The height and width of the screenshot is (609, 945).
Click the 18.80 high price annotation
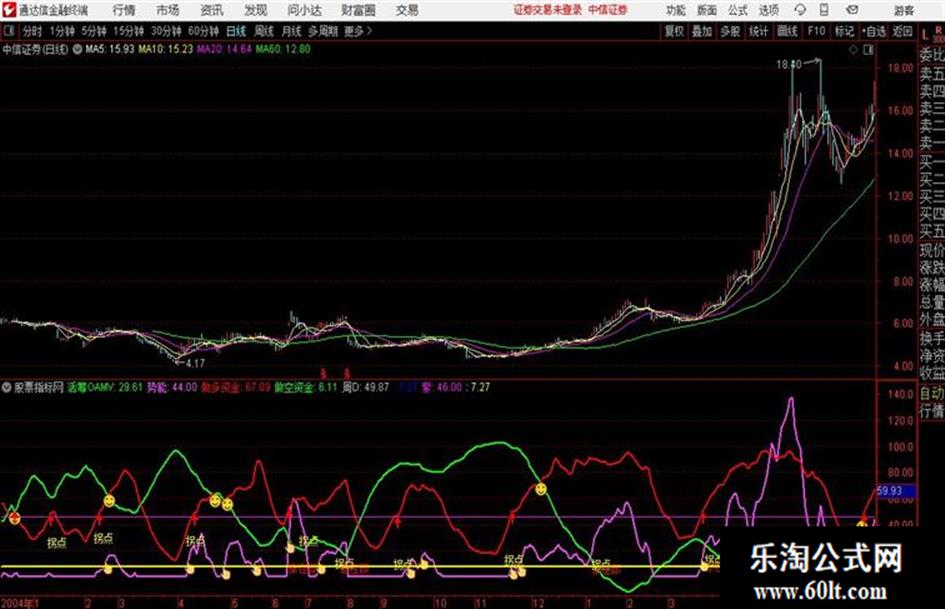coord(789,64)
